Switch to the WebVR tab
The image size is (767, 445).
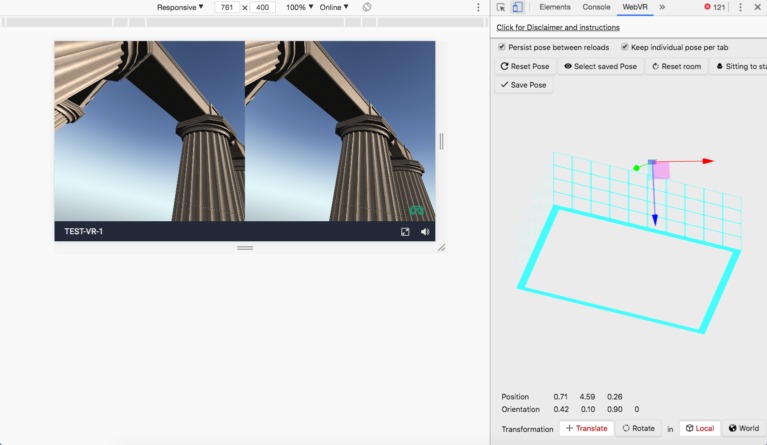tap(635, 7)
